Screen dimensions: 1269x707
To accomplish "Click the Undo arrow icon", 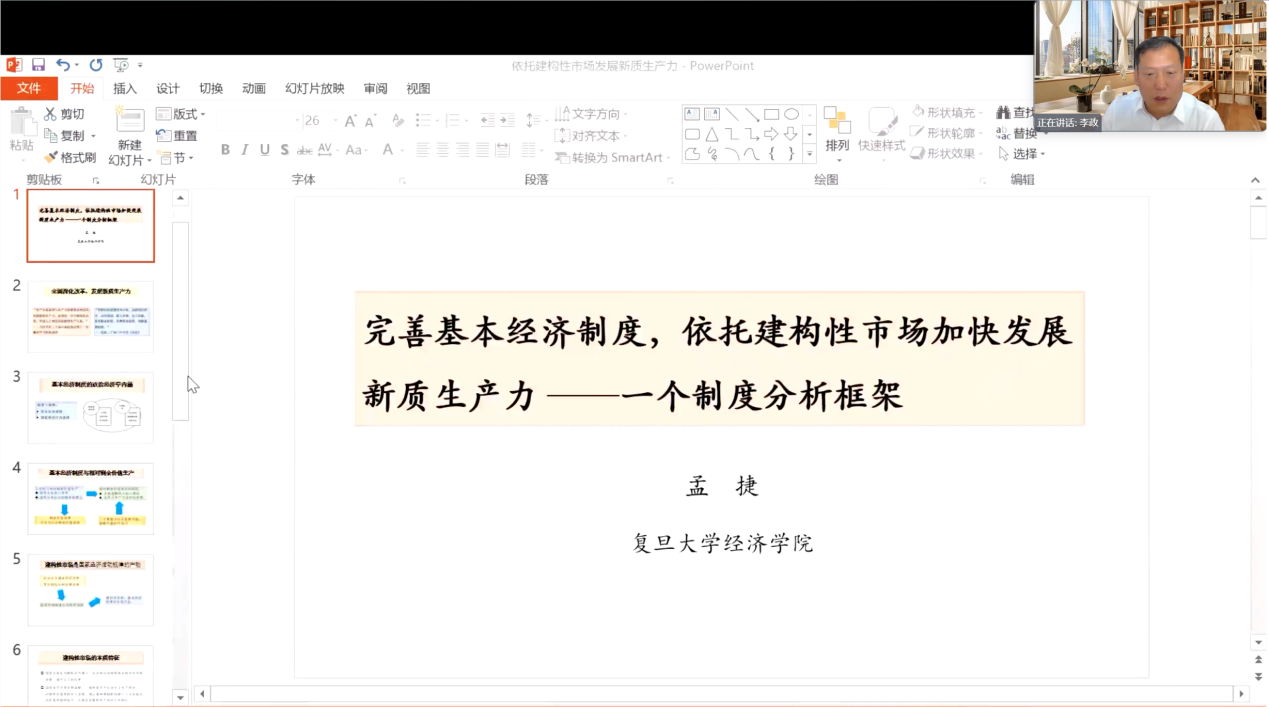I will click(63, 65).
